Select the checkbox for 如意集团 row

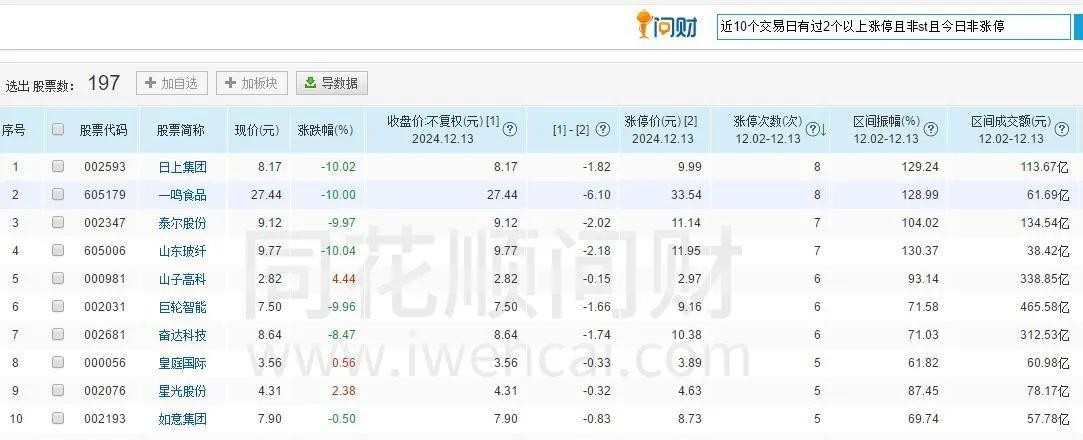pos(58,418)
